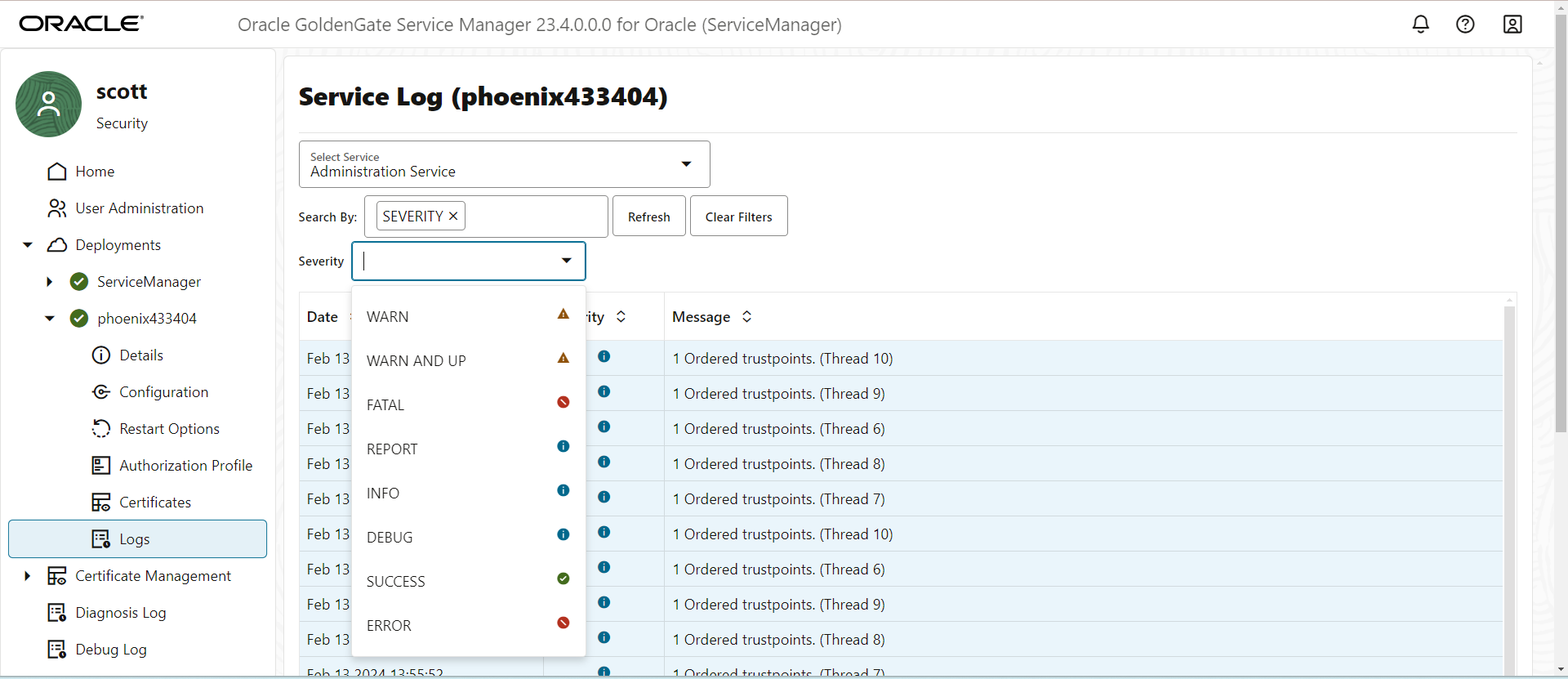This screenshot has width=1568, height=679.
Task: Open the Restart Options page
Action: [169, 429]
